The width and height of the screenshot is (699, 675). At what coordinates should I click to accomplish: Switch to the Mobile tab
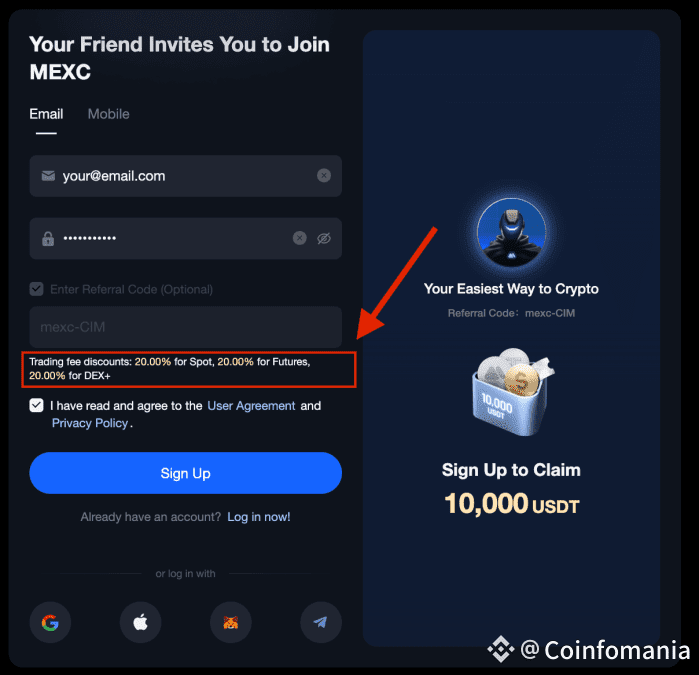108,114
